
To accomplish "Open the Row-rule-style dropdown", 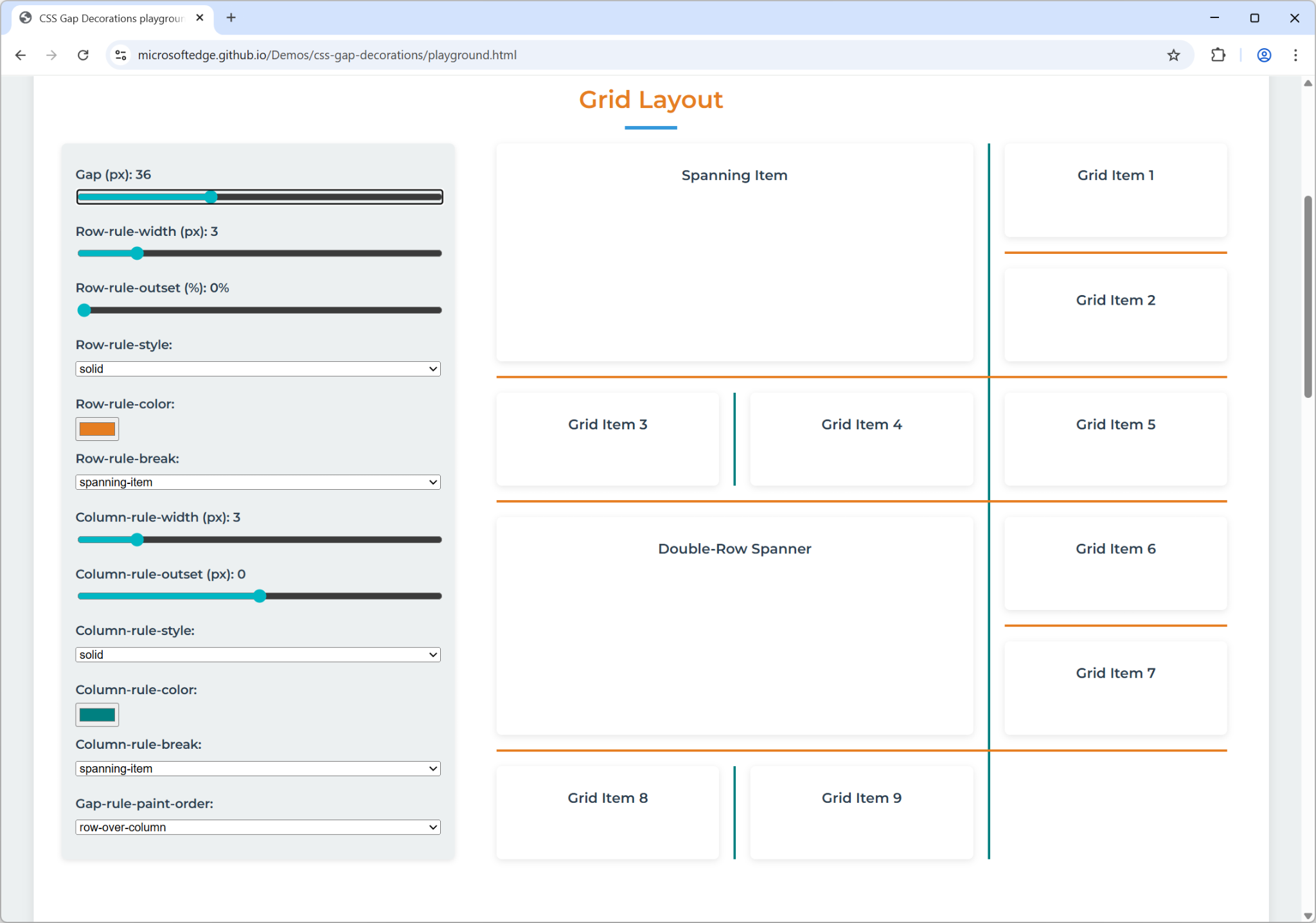I will click(258, 368).
